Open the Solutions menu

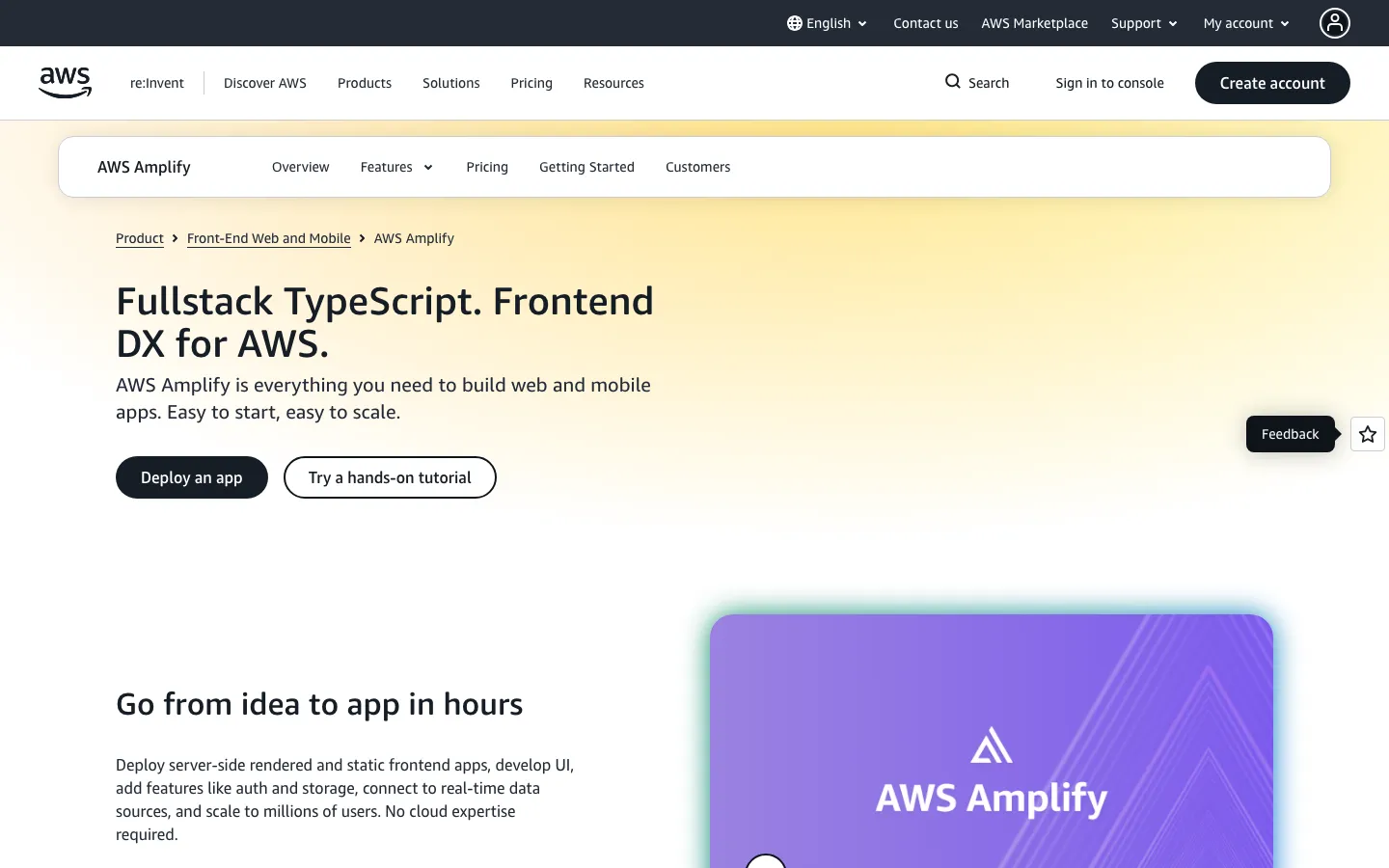[451, 83]
